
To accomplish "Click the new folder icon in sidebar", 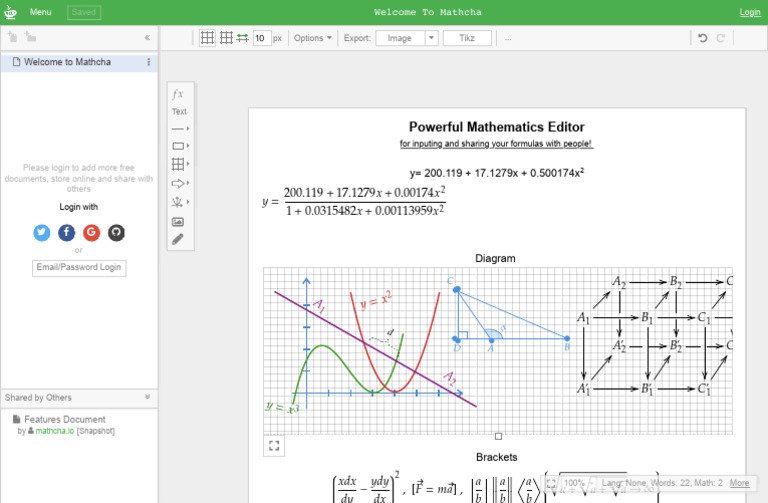I will [x=30, y=37].
